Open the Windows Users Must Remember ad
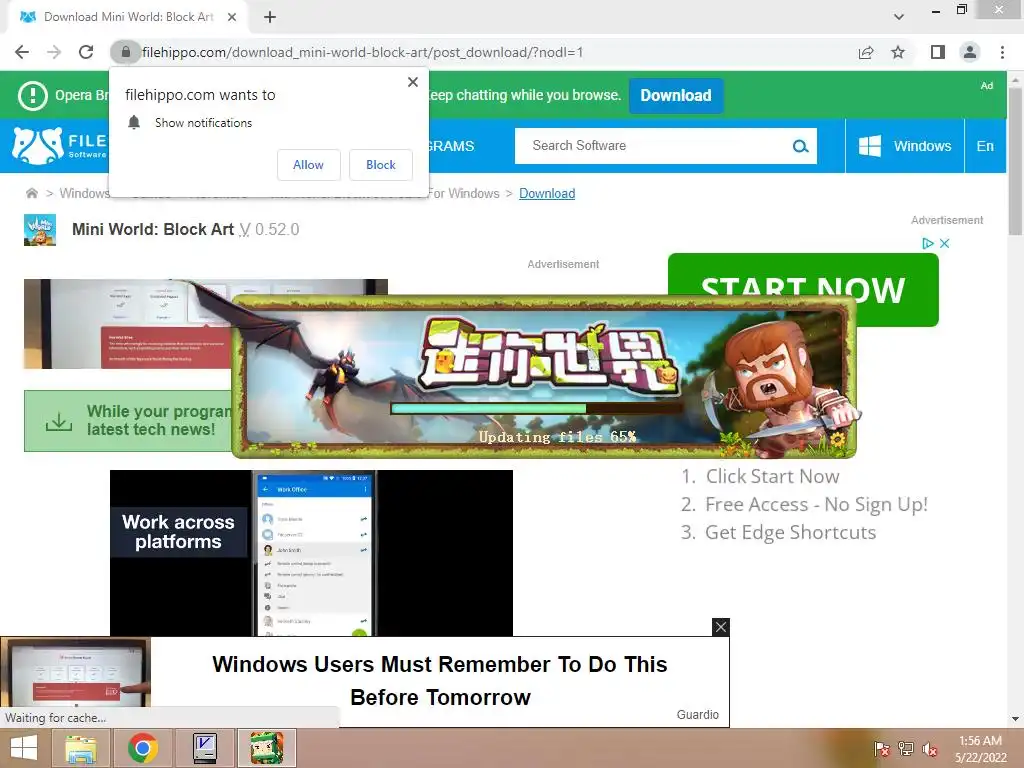The width and height of the screenshot is (1024, 768). point(440,680)
